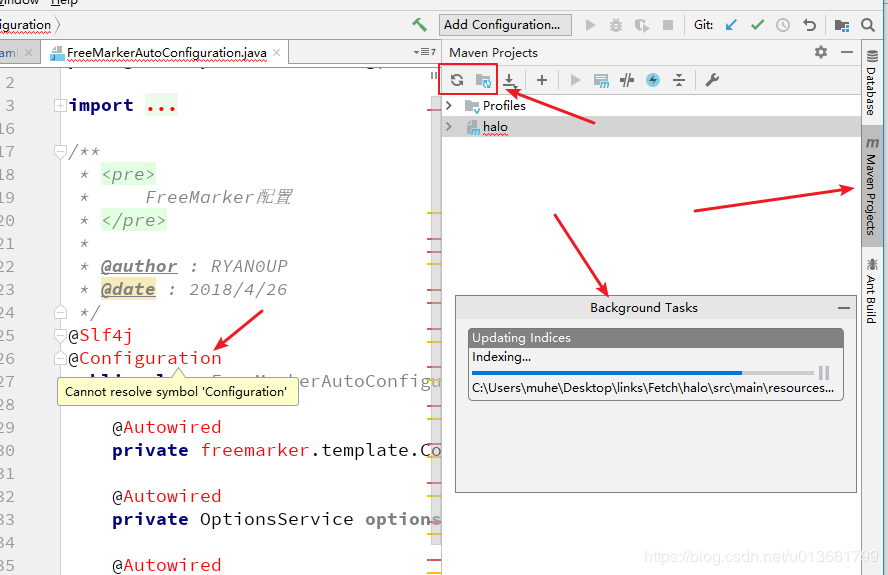Click the Run play icon in main toolbar
This screenshot has width=888, height=575.
point(590,25)
